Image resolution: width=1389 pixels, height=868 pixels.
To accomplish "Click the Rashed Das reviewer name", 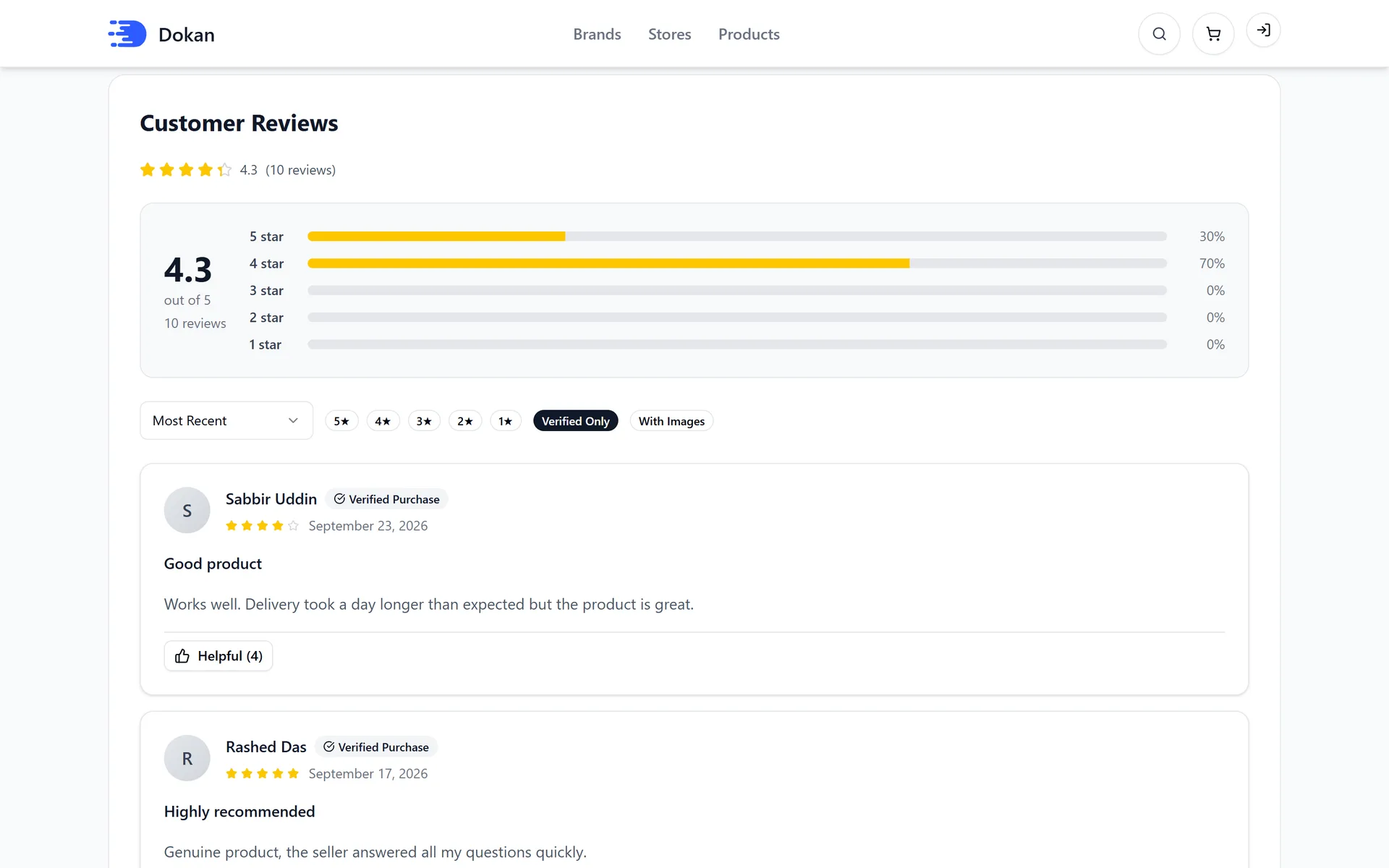I will (266, 746).
